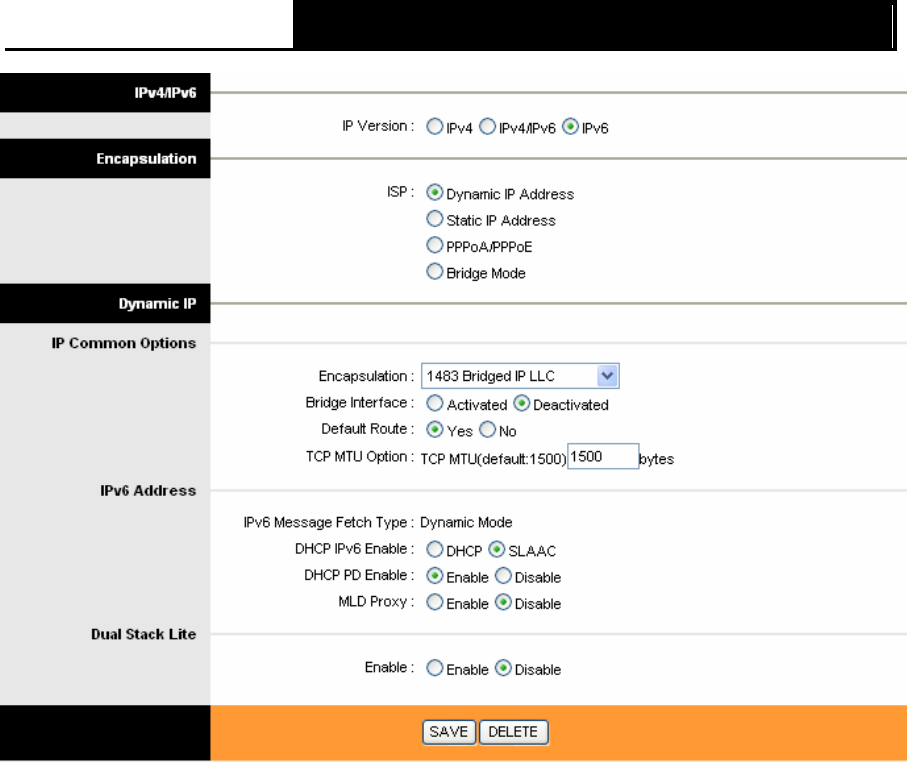Click the Dynamic Mode fetch type text
This screenshot has height=762, width=907.
point(466,522)
